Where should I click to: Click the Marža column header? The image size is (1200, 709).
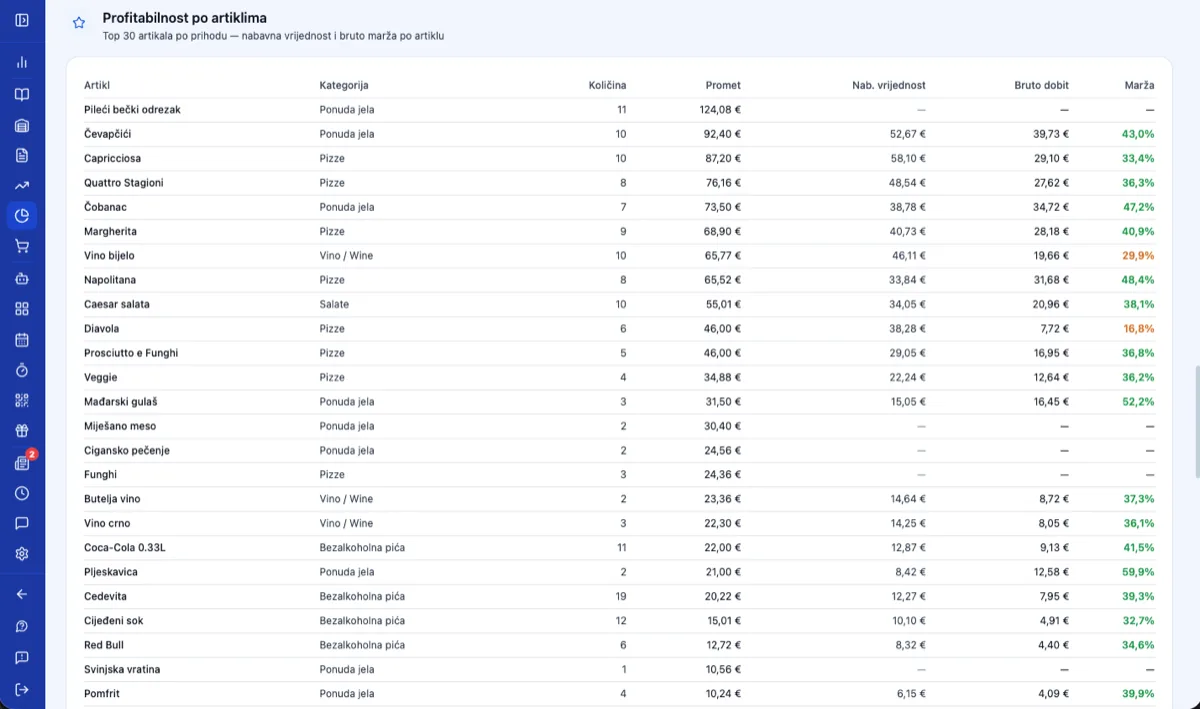click(x=1140, y=85)
